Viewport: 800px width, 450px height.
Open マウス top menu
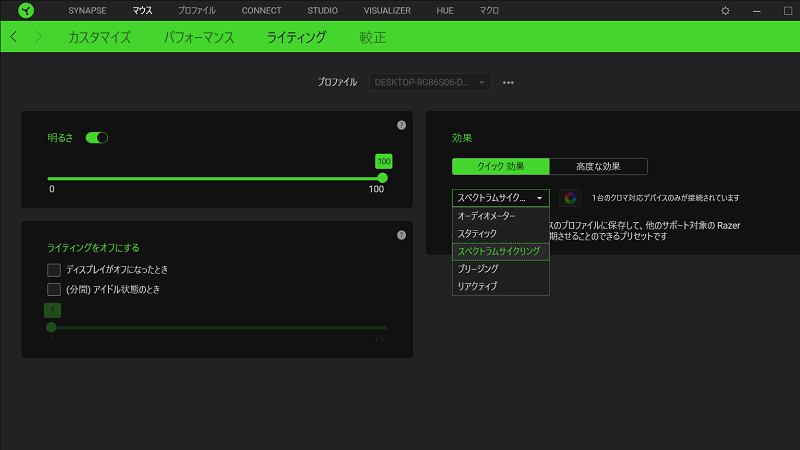[142, 11]
